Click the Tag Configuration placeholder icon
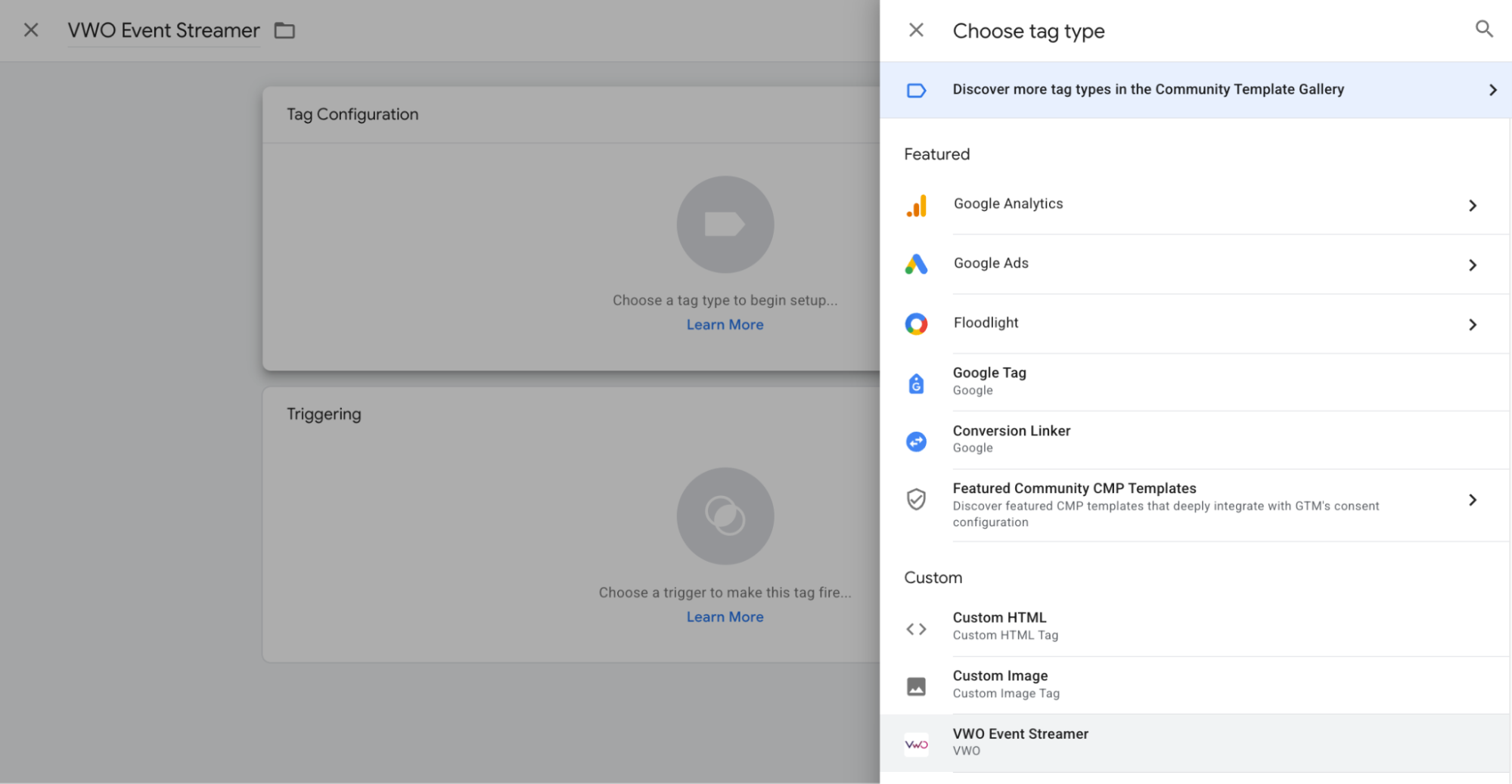Image resolution: width=1512 pixels, height=784 pixels. pyautogui.click(x=725, y=225)
